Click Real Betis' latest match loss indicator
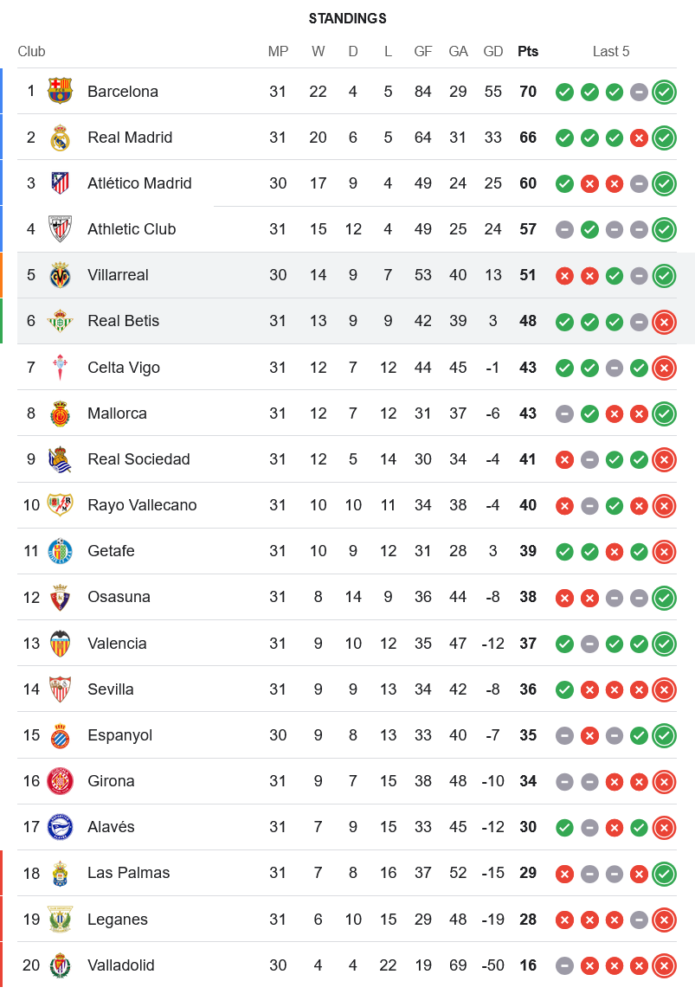Viewport: 695px width, 1000px height. (663, 322)
